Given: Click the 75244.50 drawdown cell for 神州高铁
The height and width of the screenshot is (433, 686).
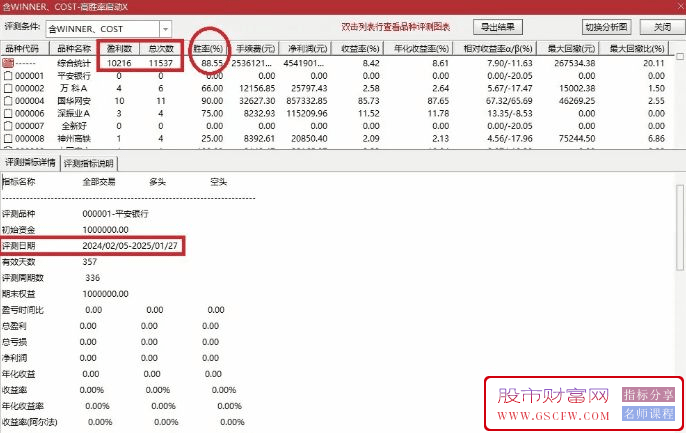Looking at the screenshot, I should tap(577, 139).
